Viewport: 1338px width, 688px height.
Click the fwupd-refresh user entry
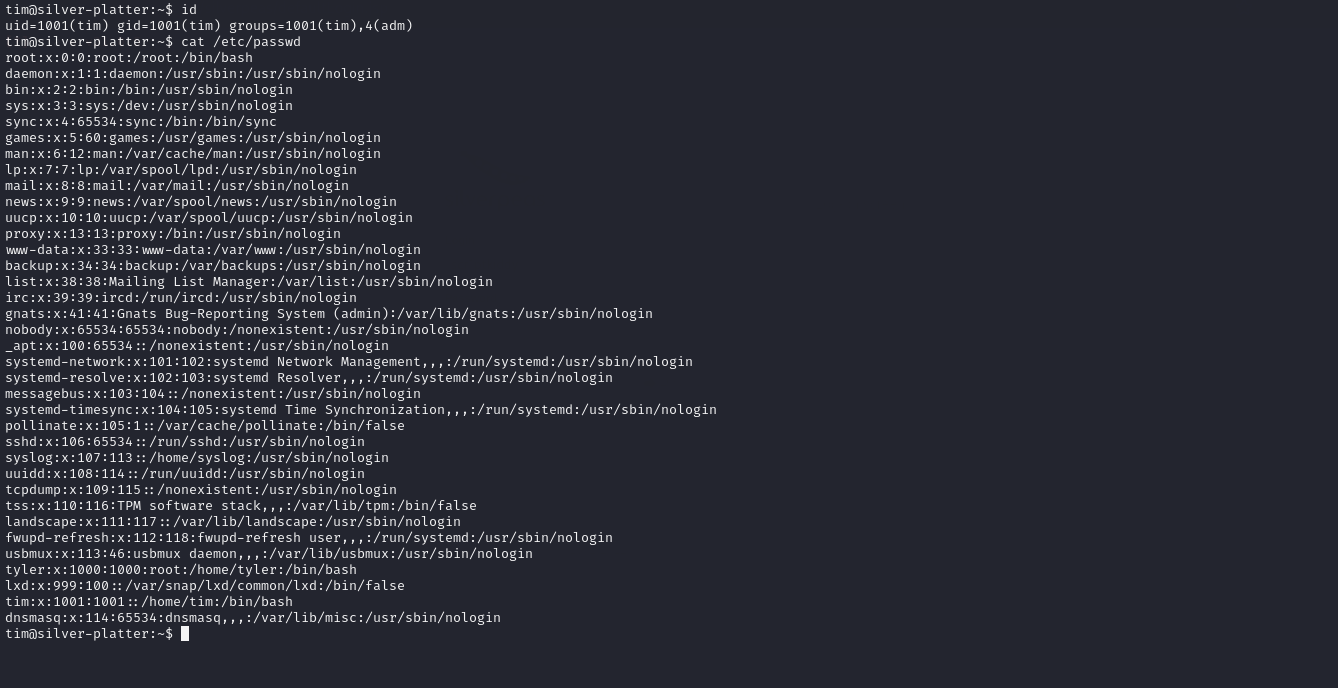click(309, 537)
